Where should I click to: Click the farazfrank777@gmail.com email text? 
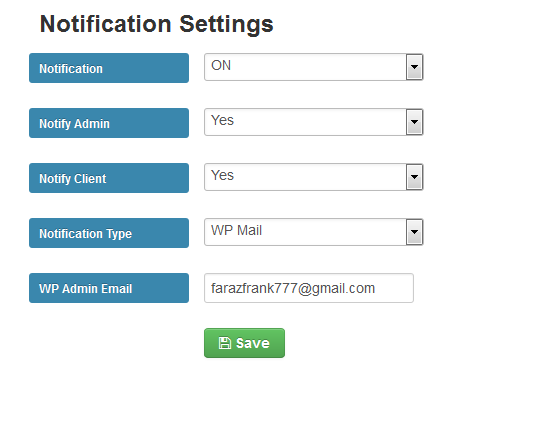[293, 288]
